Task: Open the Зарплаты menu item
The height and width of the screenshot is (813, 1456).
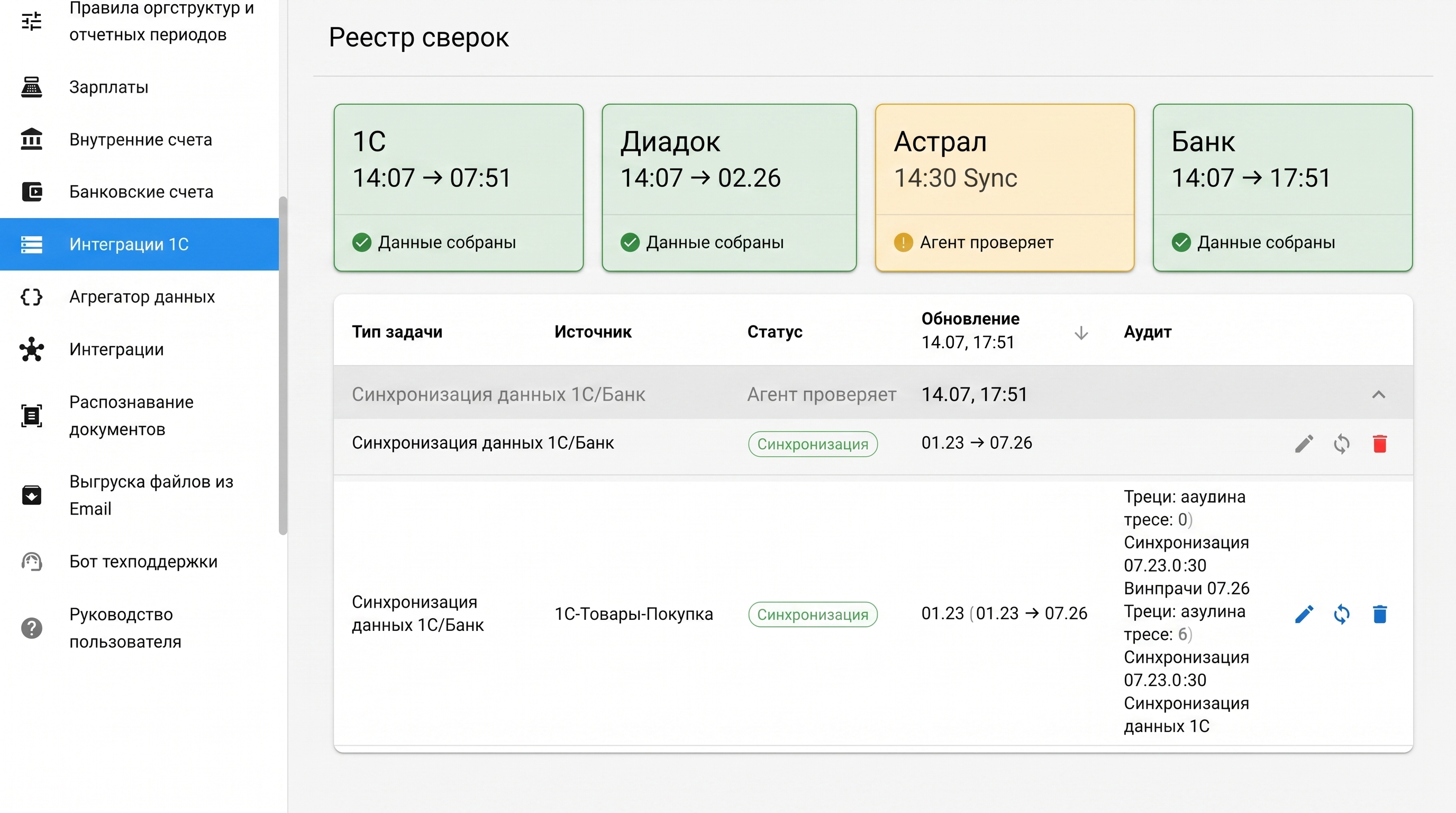Action: pos(140,87)
